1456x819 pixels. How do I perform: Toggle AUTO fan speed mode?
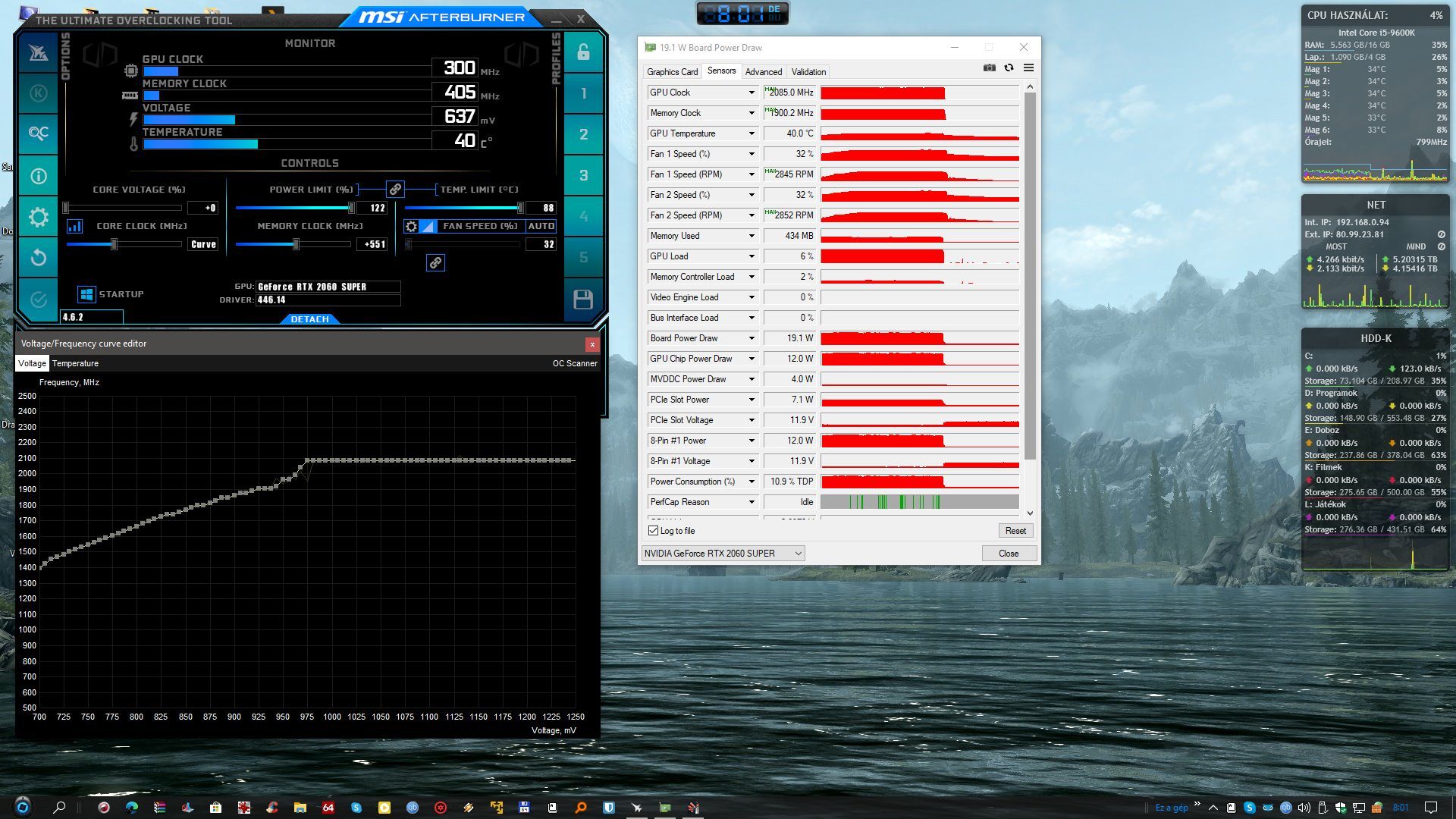click(x=541, y=226)
